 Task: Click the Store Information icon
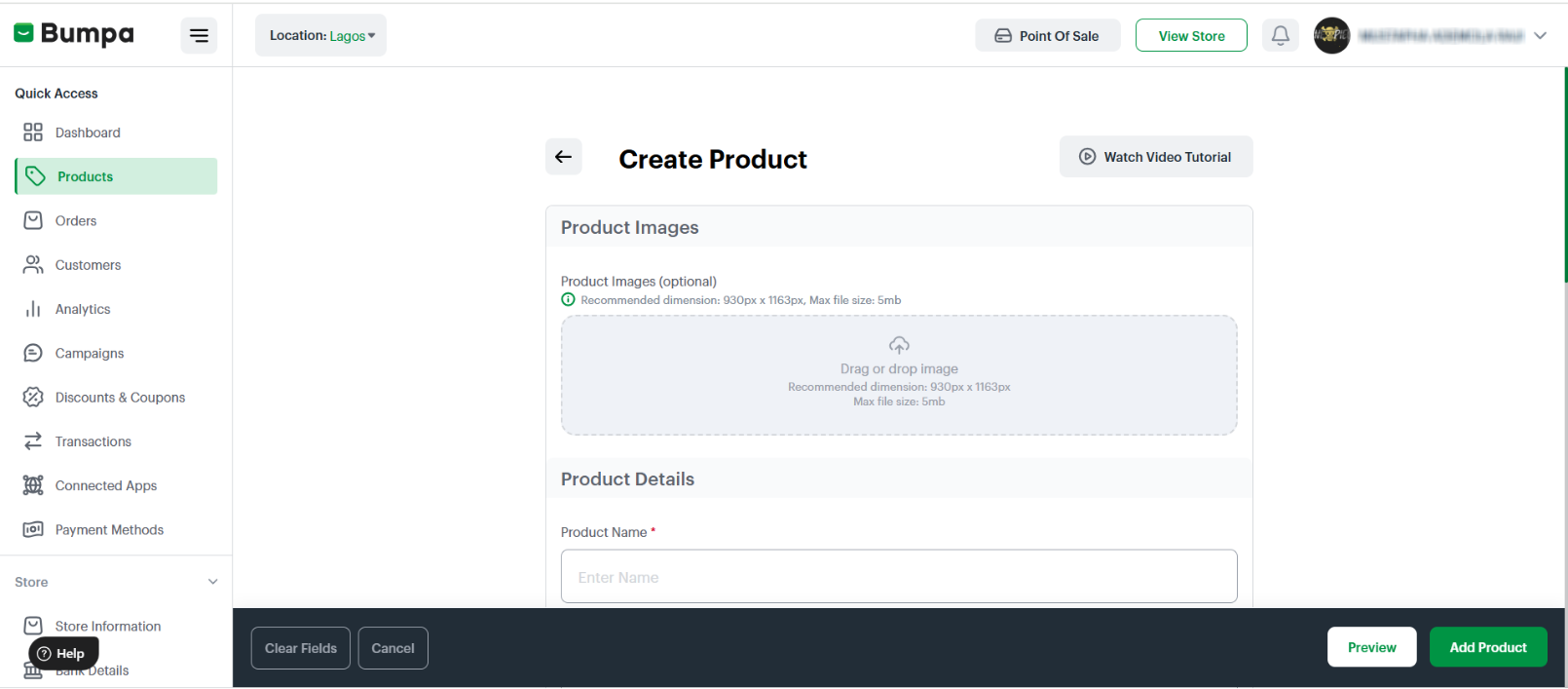[33, 626]
